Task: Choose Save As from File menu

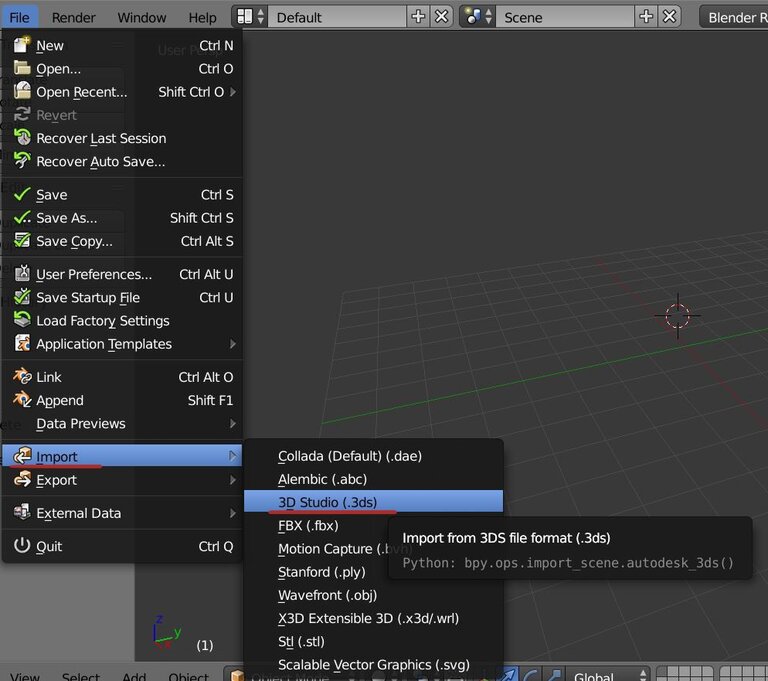Action: pyautogui.click(x=122, y=218)
